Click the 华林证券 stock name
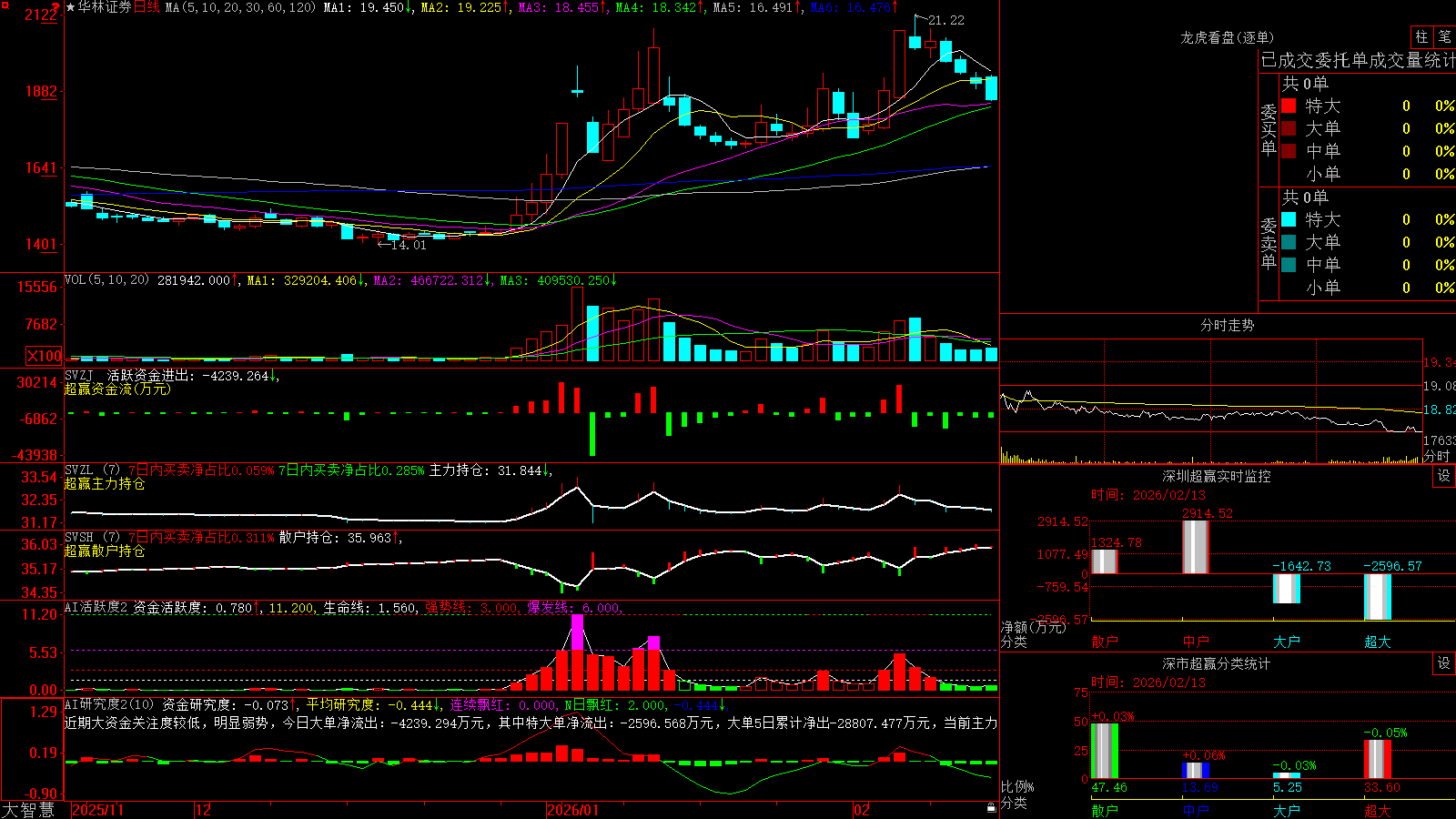 (105, 7)
